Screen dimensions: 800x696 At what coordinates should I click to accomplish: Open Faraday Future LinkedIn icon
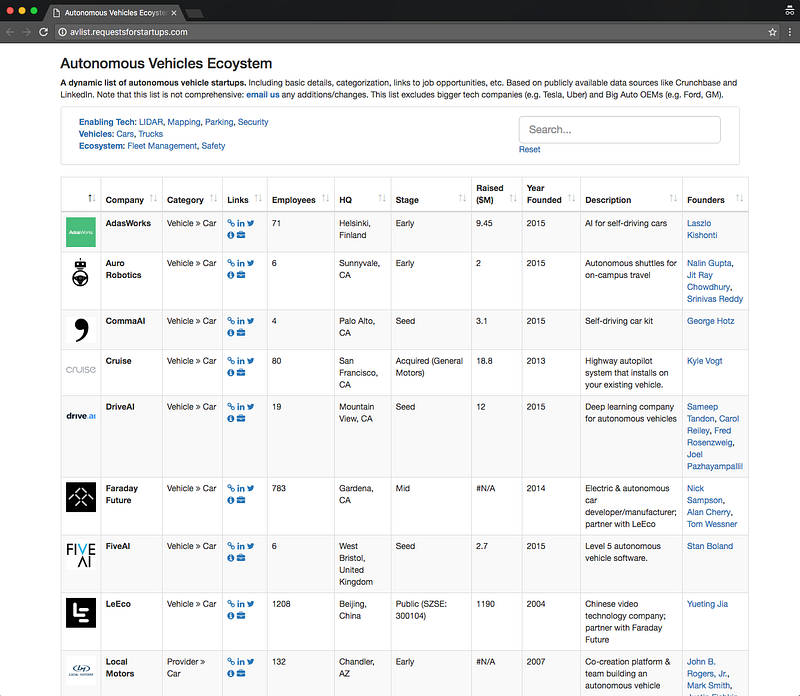coord(240,489)
